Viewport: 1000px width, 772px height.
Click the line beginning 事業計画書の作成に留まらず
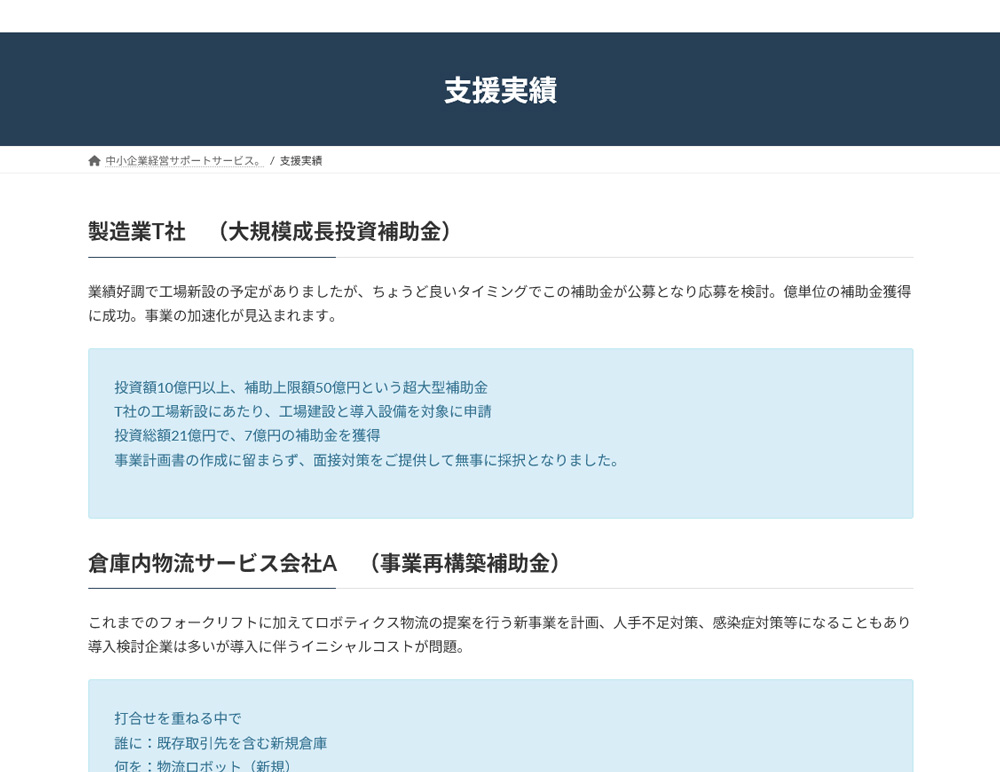pos(369,460)
